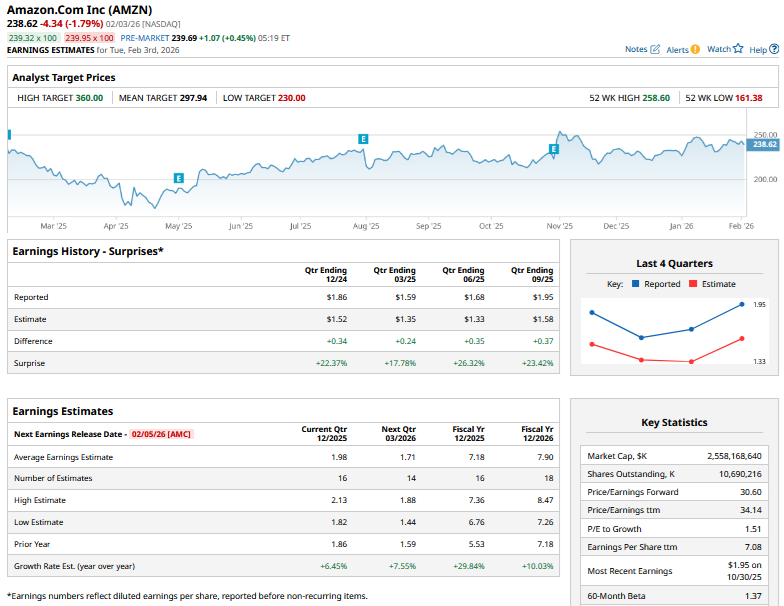Click the Notes link text

(636, 49)
